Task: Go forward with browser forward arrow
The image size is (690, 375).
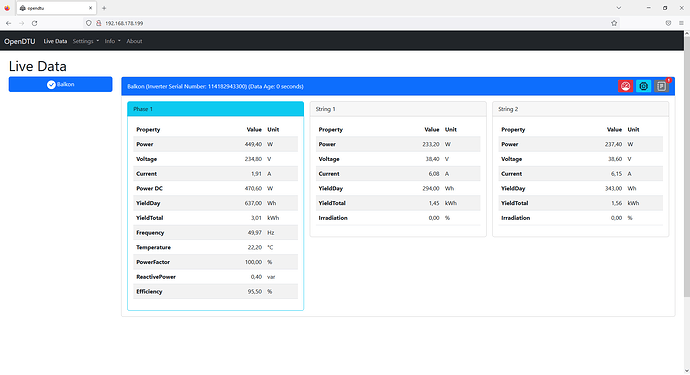Action: (x=21, y=23)
